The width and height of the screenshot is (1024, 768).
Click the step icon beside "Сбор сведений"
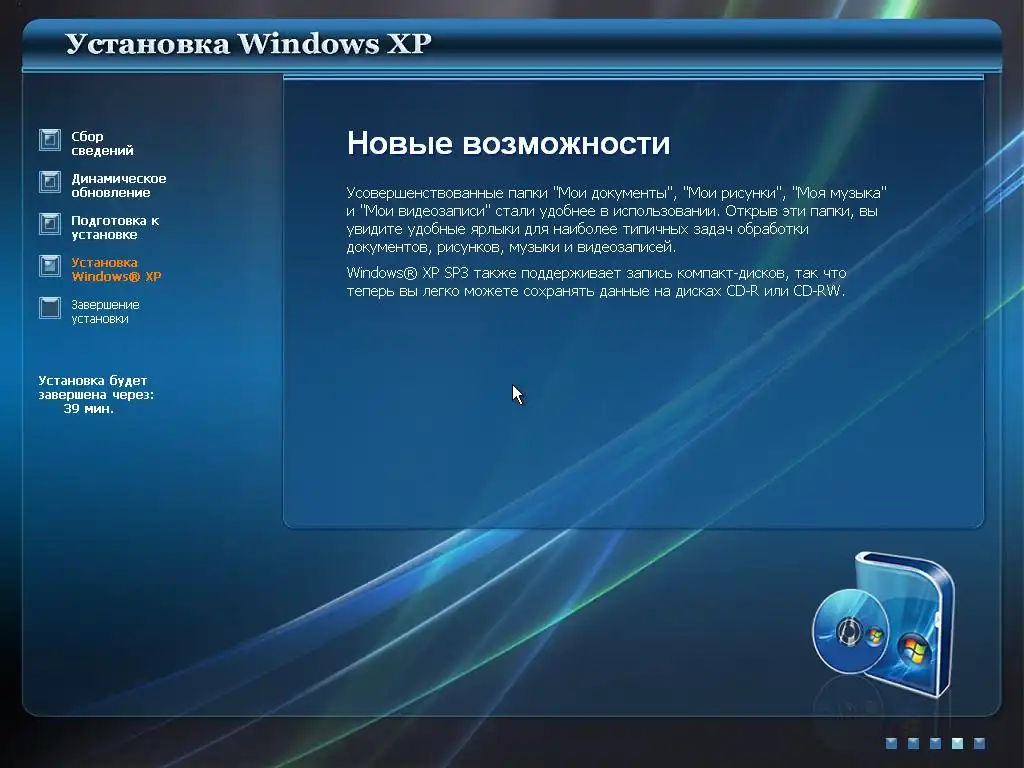[50, 140]
